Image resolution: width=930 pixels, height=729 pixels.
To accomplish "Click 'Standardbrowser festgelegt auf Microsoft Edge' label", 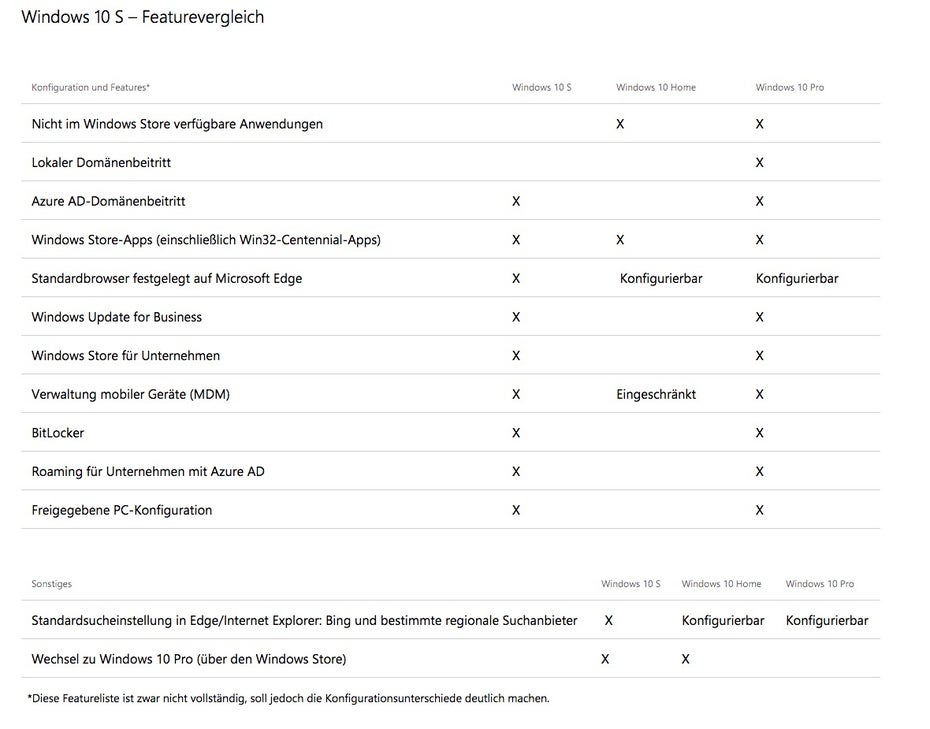I will click(167, 278).
